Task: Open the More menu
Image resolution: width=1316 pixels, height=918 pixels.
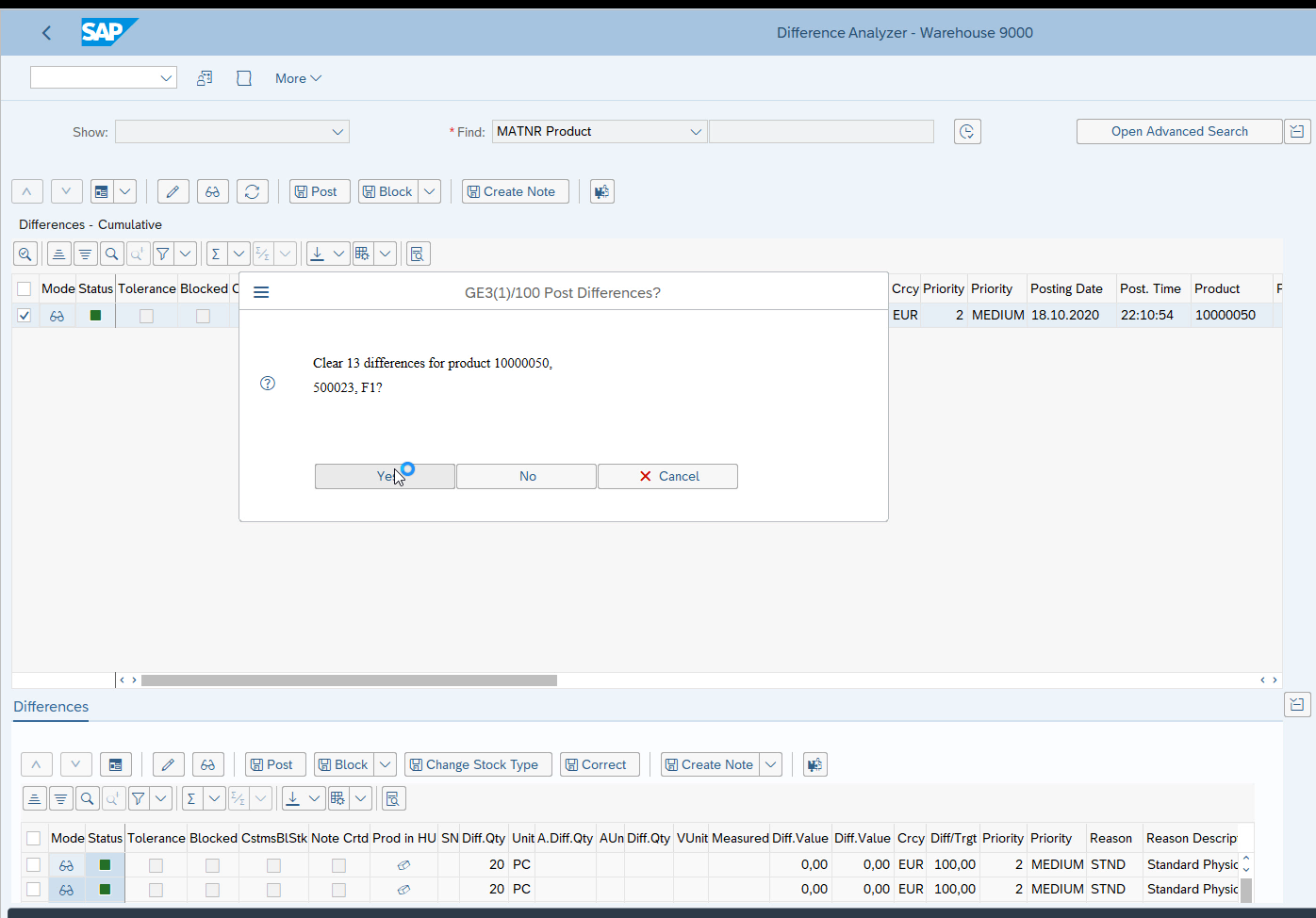Action: point(298,79)
